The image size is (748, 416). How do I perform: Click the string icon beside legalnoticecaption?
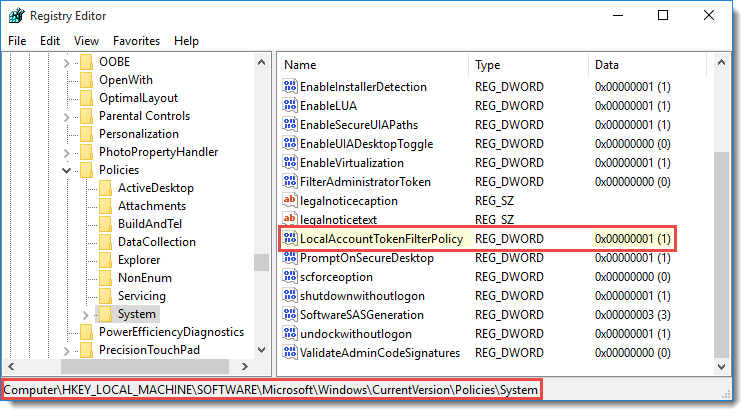(290, 200)
